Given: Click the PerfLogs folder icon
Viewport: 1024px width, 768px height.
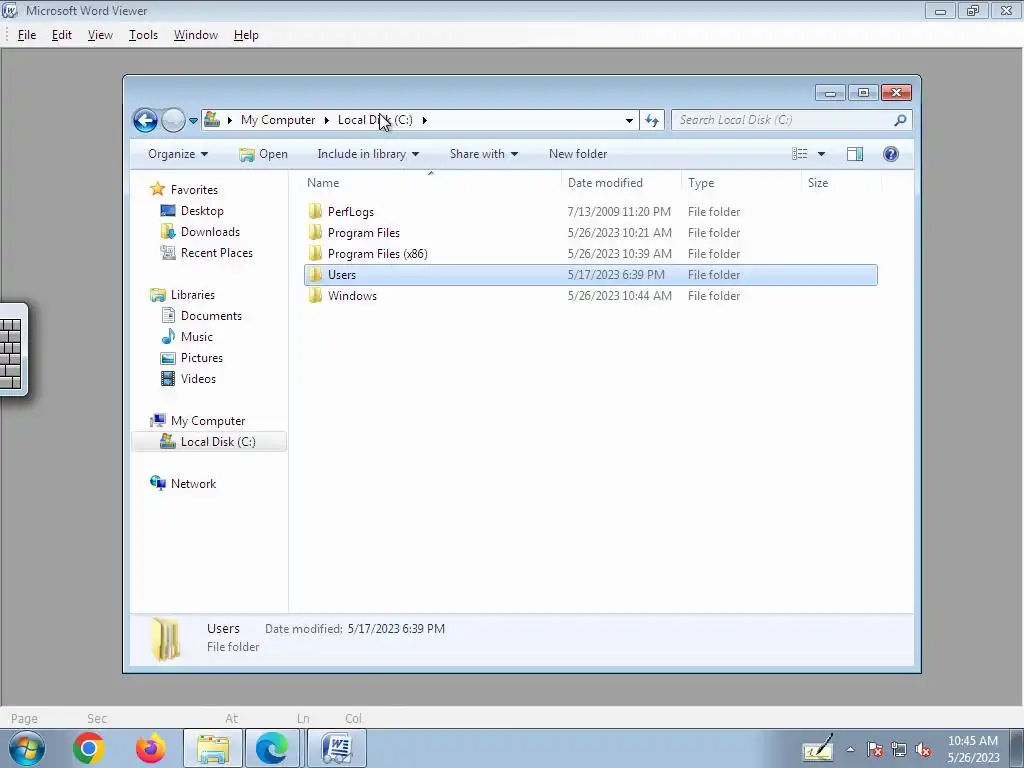Looking at the screenshot, I should pos(315,211).
